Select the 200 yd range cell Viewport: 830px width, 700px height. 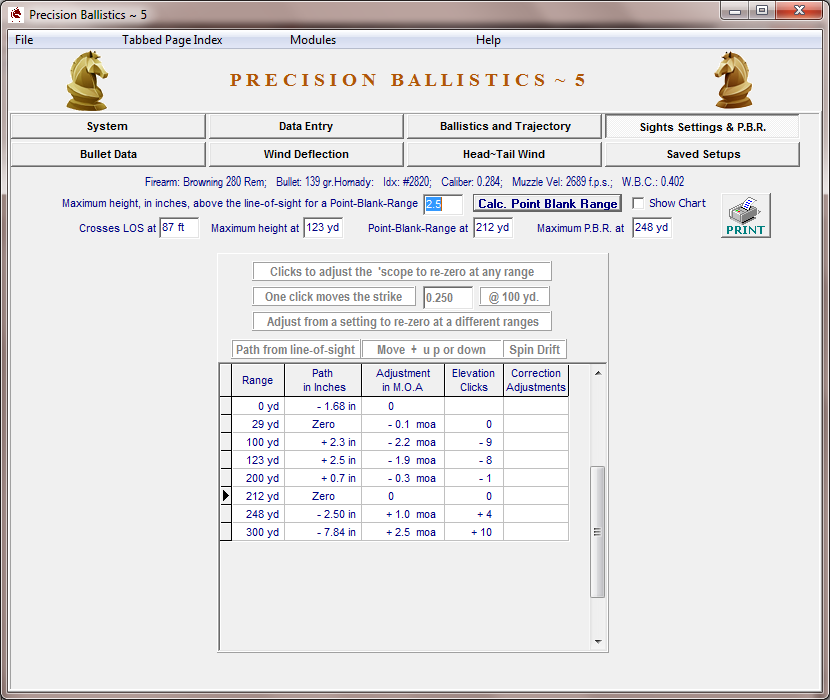(x=258, y=478)
